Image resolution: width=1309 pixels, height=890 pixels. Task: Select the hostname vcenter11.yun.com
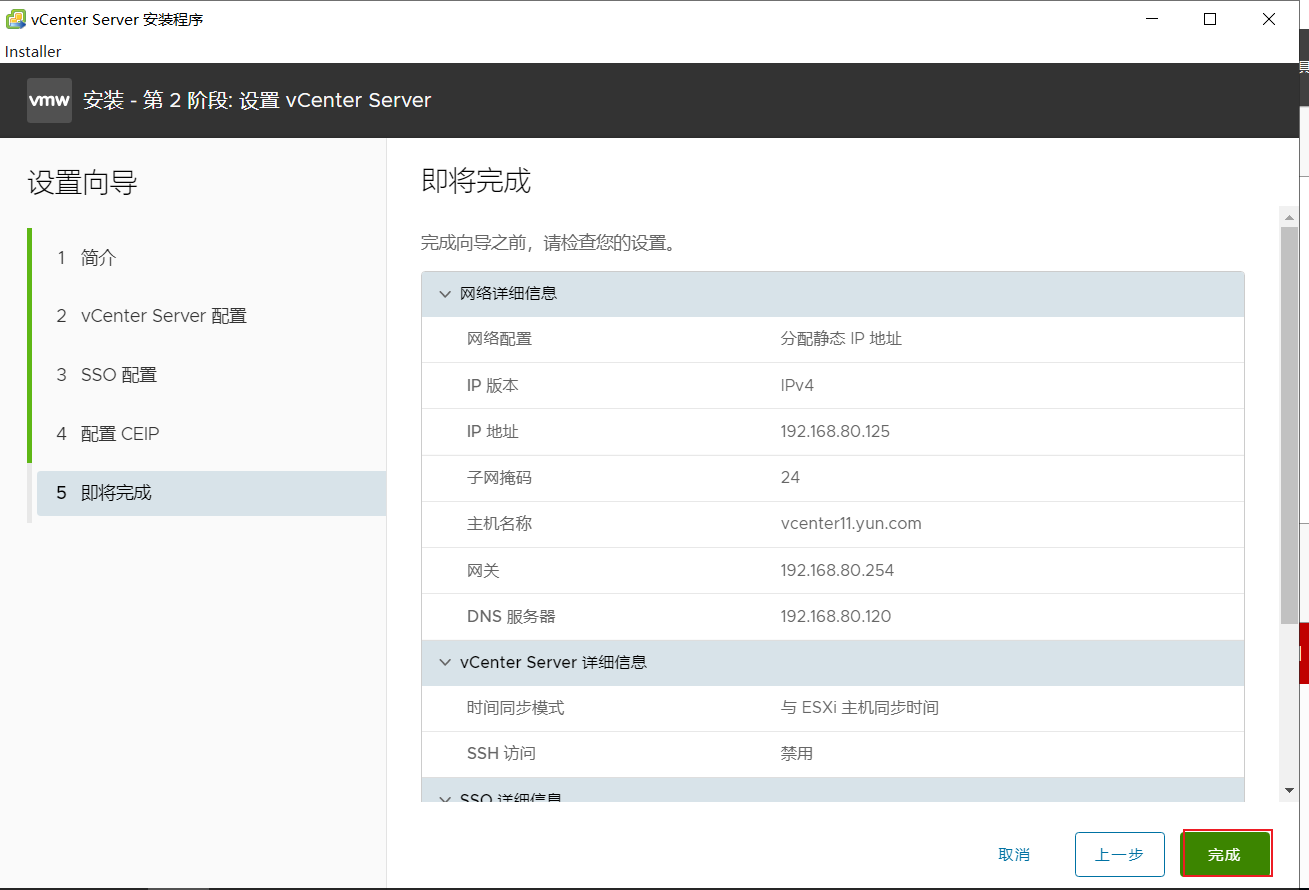point(851,523)
